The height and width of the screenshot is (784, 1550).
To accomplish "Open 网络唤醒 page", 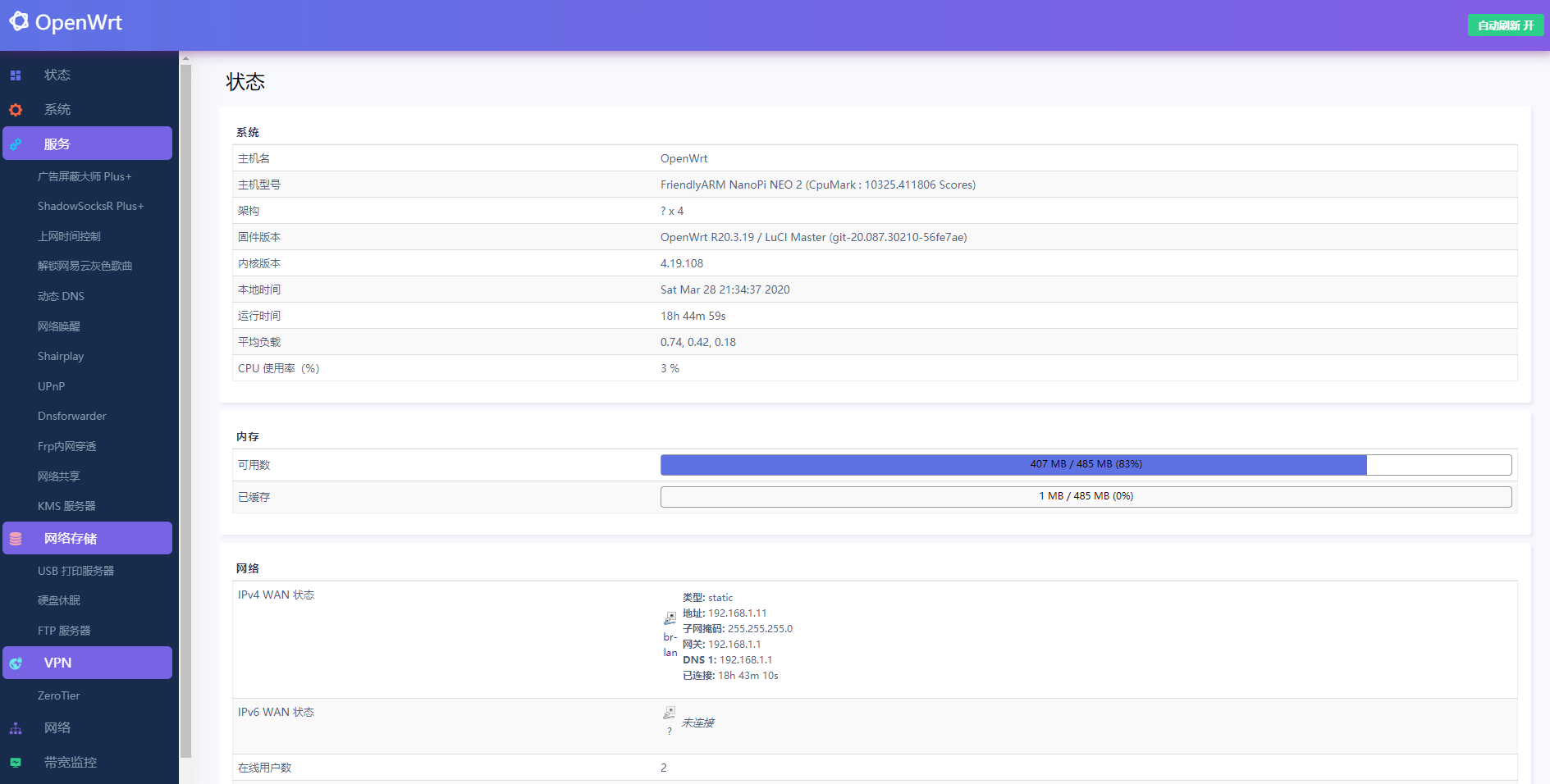I will click(x=58, y=326).
